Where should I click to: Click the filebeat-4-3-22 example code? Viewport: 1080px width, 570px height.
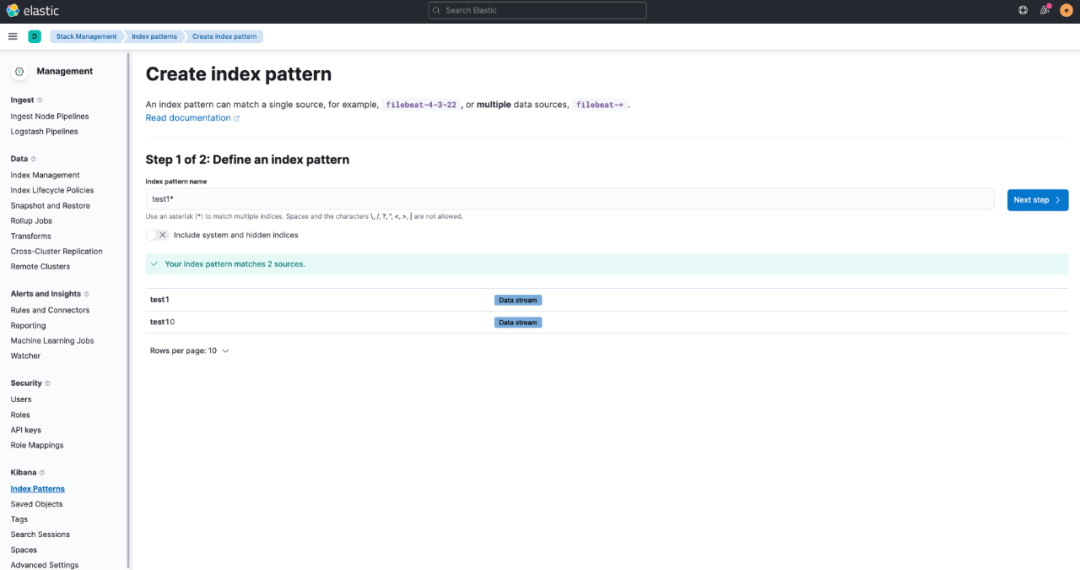tap(421, 105)
